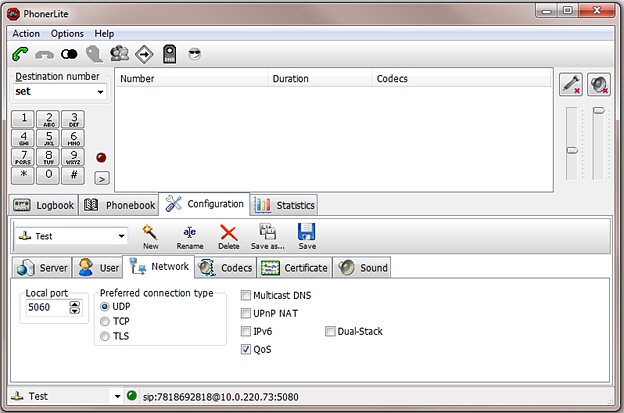The image size is (624, 413).
Task: Click the Local port input field
Action: 47,308
